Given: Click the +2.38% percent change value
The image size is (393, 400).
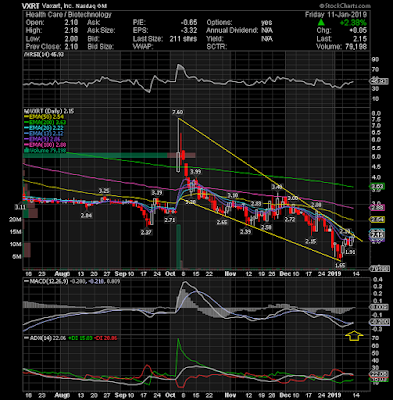Looking at the screenshot, I should coord(353,23).
